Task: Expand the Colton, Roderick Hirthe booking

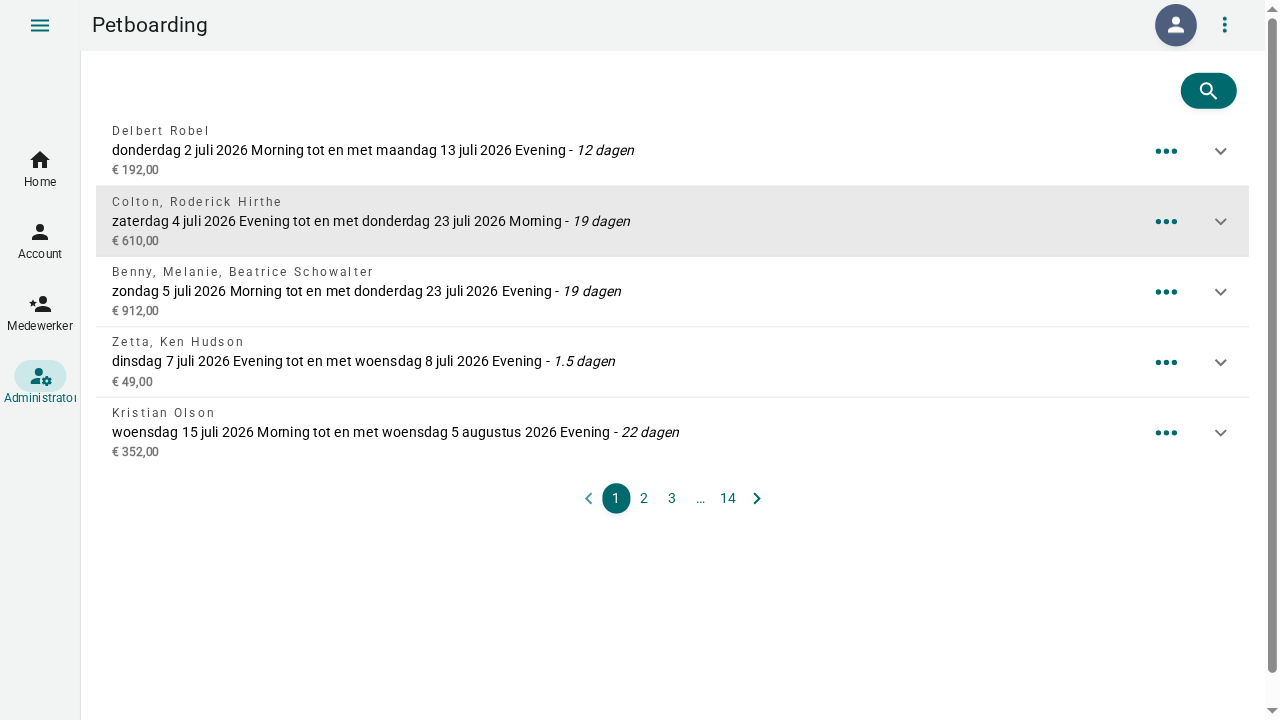Action: [1220, 222]
